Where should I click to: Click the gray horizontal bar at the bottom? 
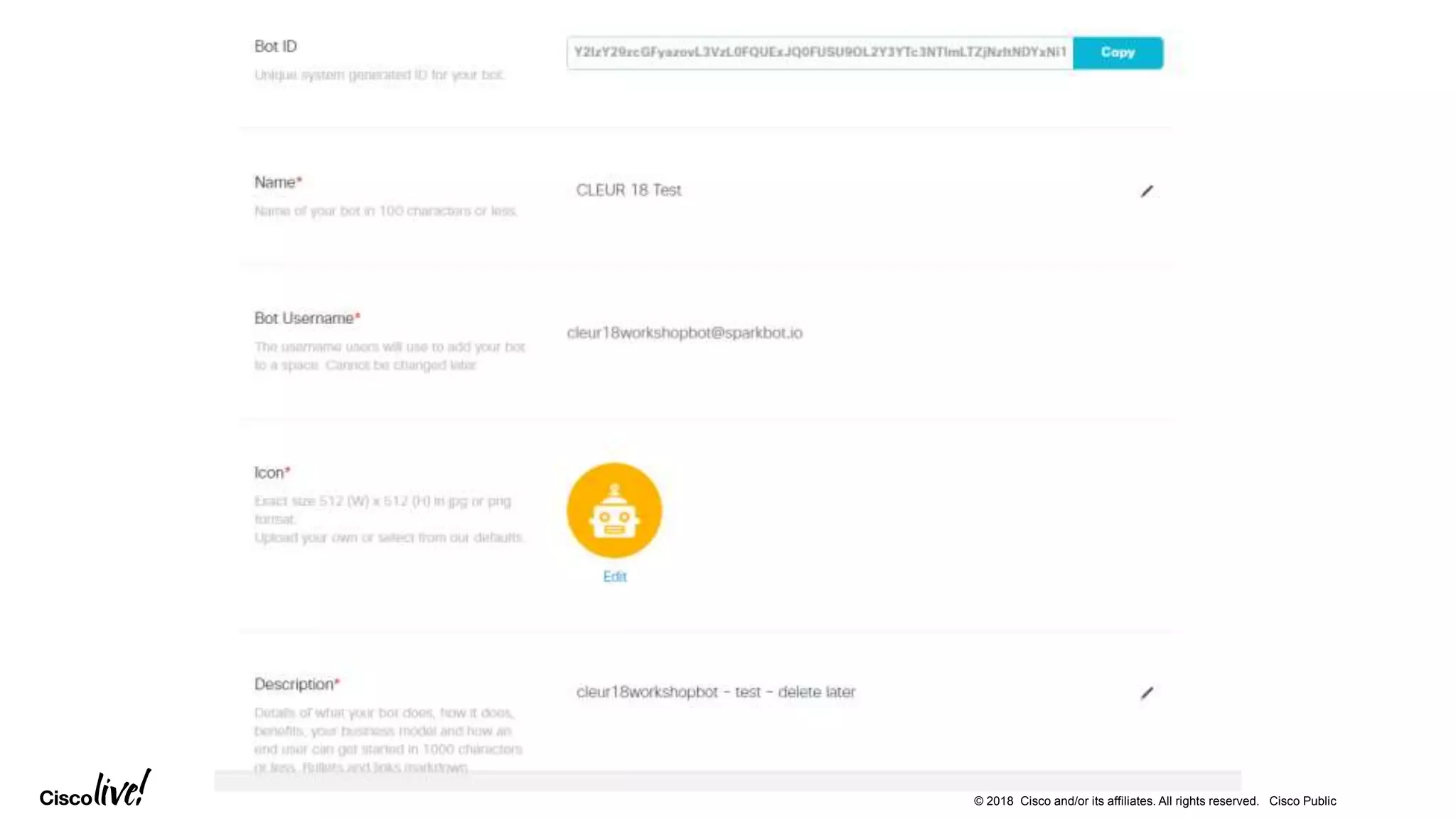coord(727,781)
